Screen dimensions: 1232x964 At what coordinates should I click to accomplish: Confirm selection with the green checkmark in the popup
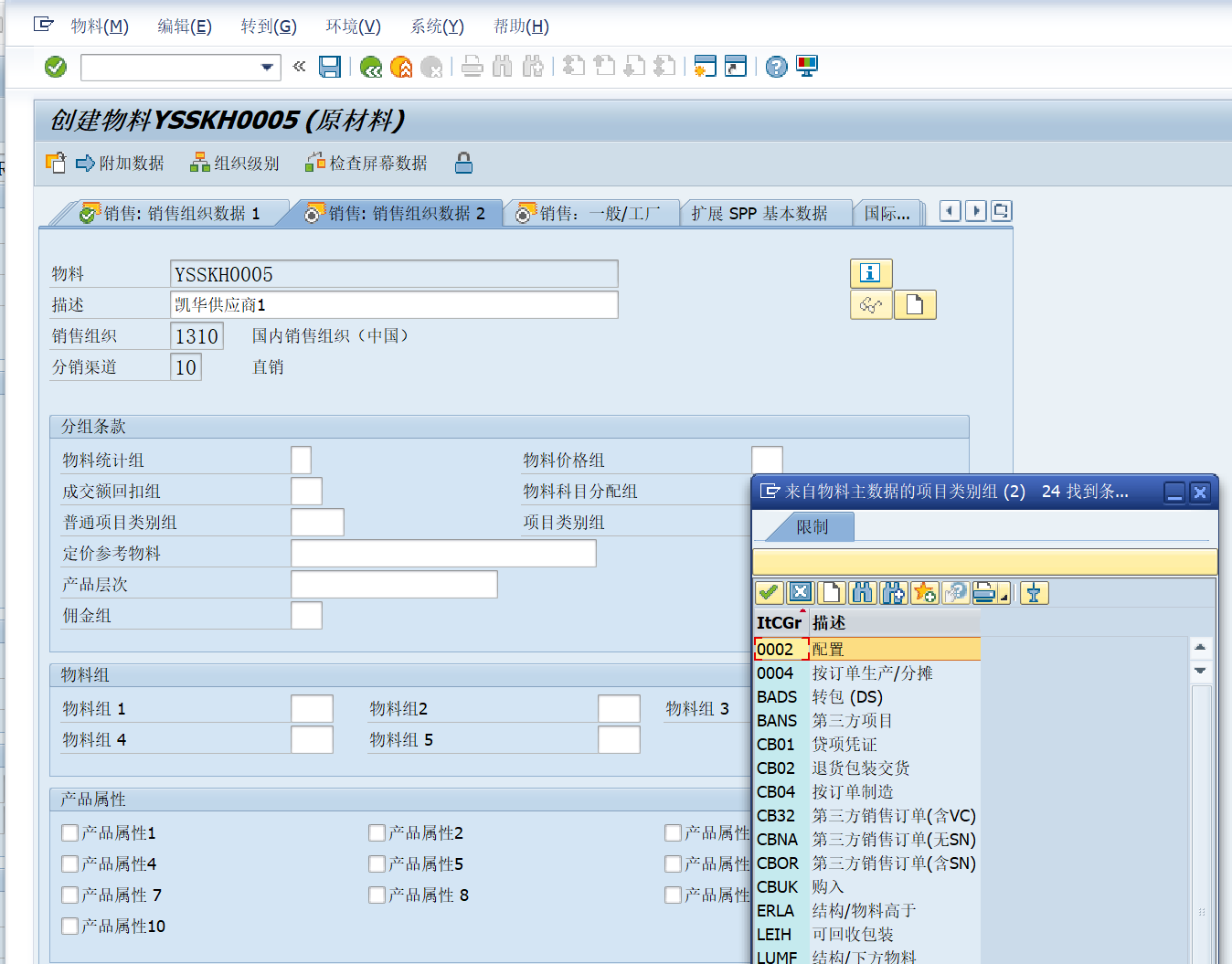click(769, 593)
